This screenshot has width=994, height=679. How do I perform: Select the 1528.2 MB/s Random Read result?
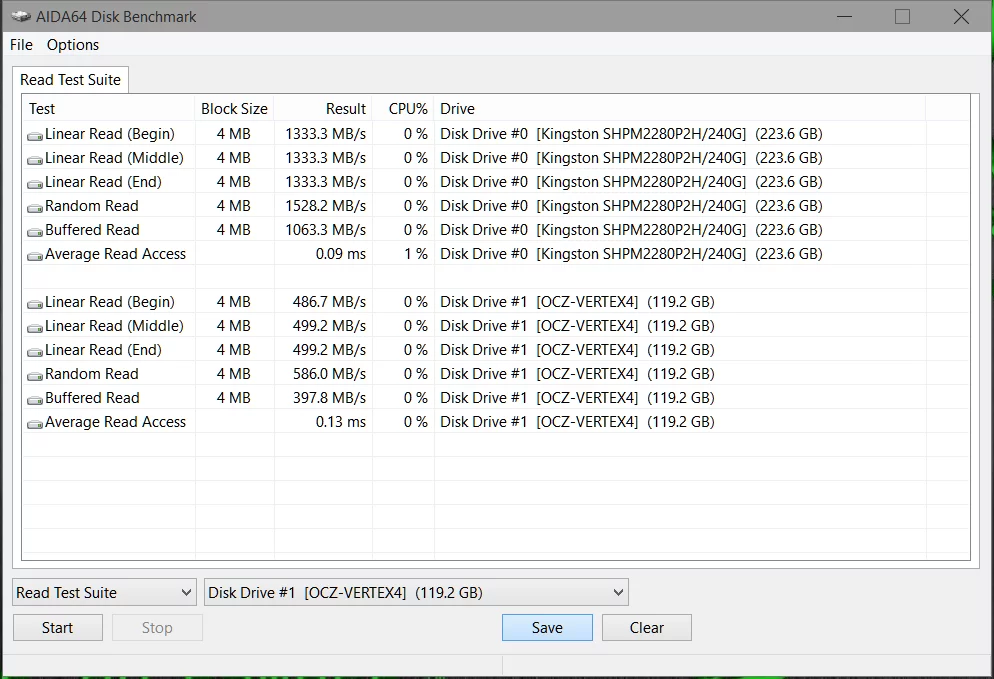coord(325,206)
